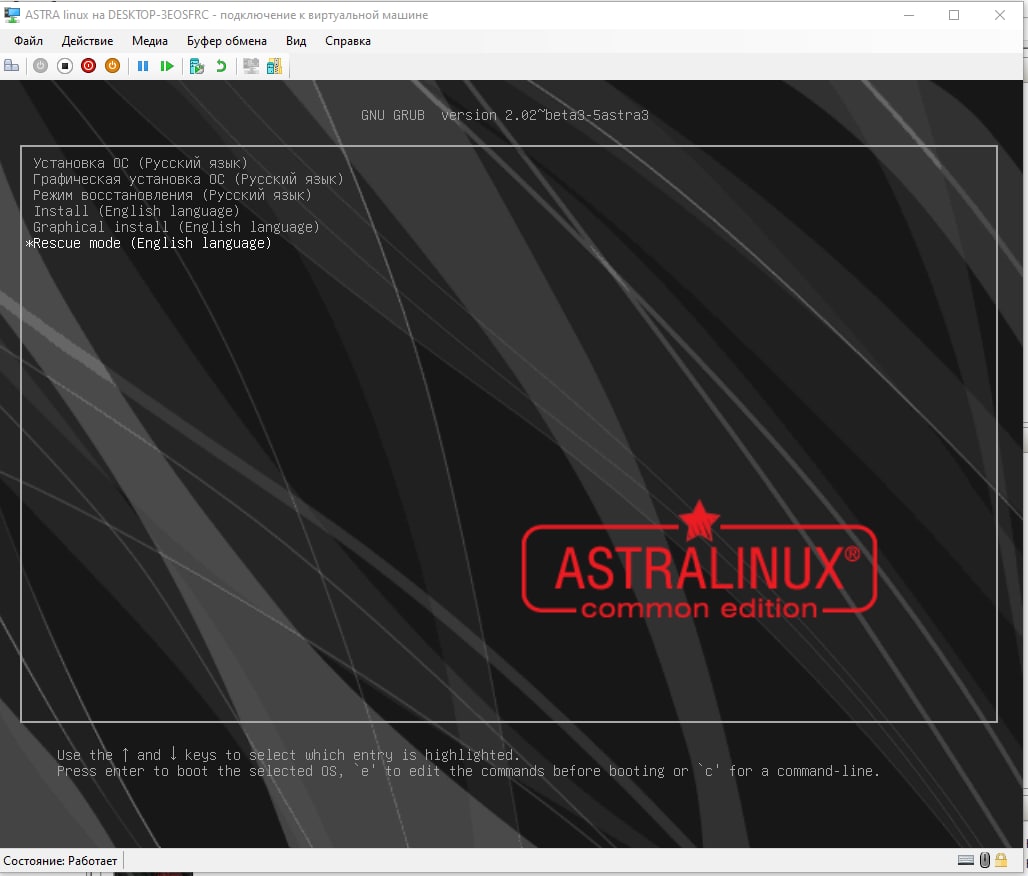Maximize the virtual machine connection window

click(x=954, y=15)
